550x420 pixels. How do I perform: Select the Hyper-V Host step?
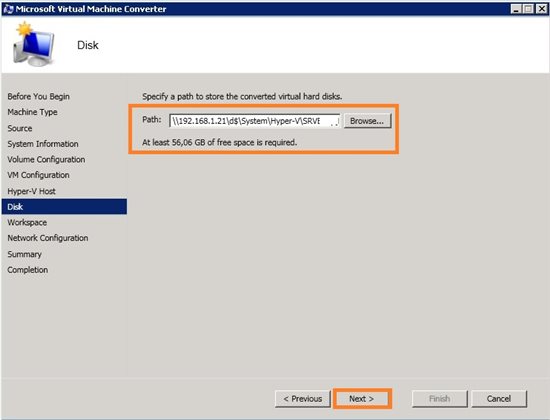[31, 191]
